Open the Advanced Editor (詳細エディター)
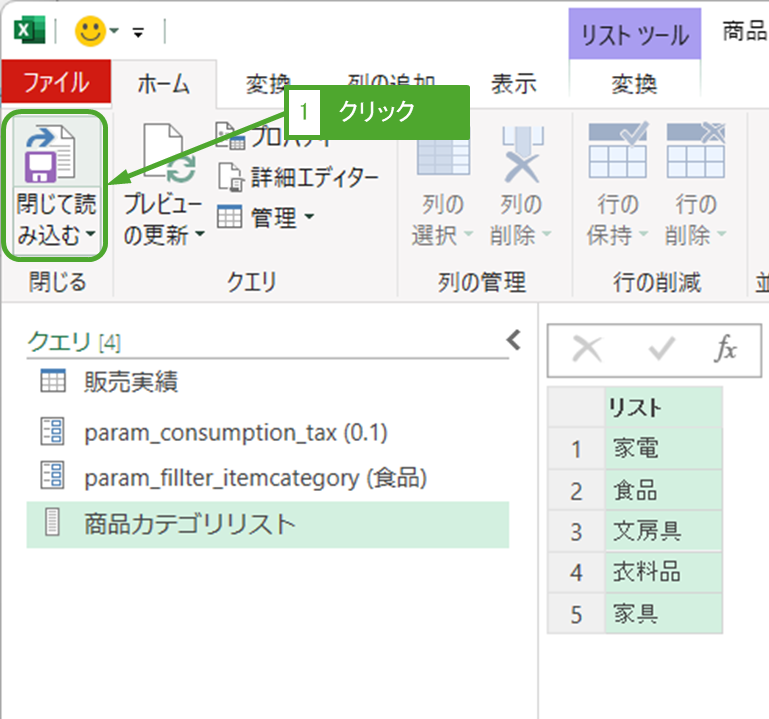 coord(300,178)
